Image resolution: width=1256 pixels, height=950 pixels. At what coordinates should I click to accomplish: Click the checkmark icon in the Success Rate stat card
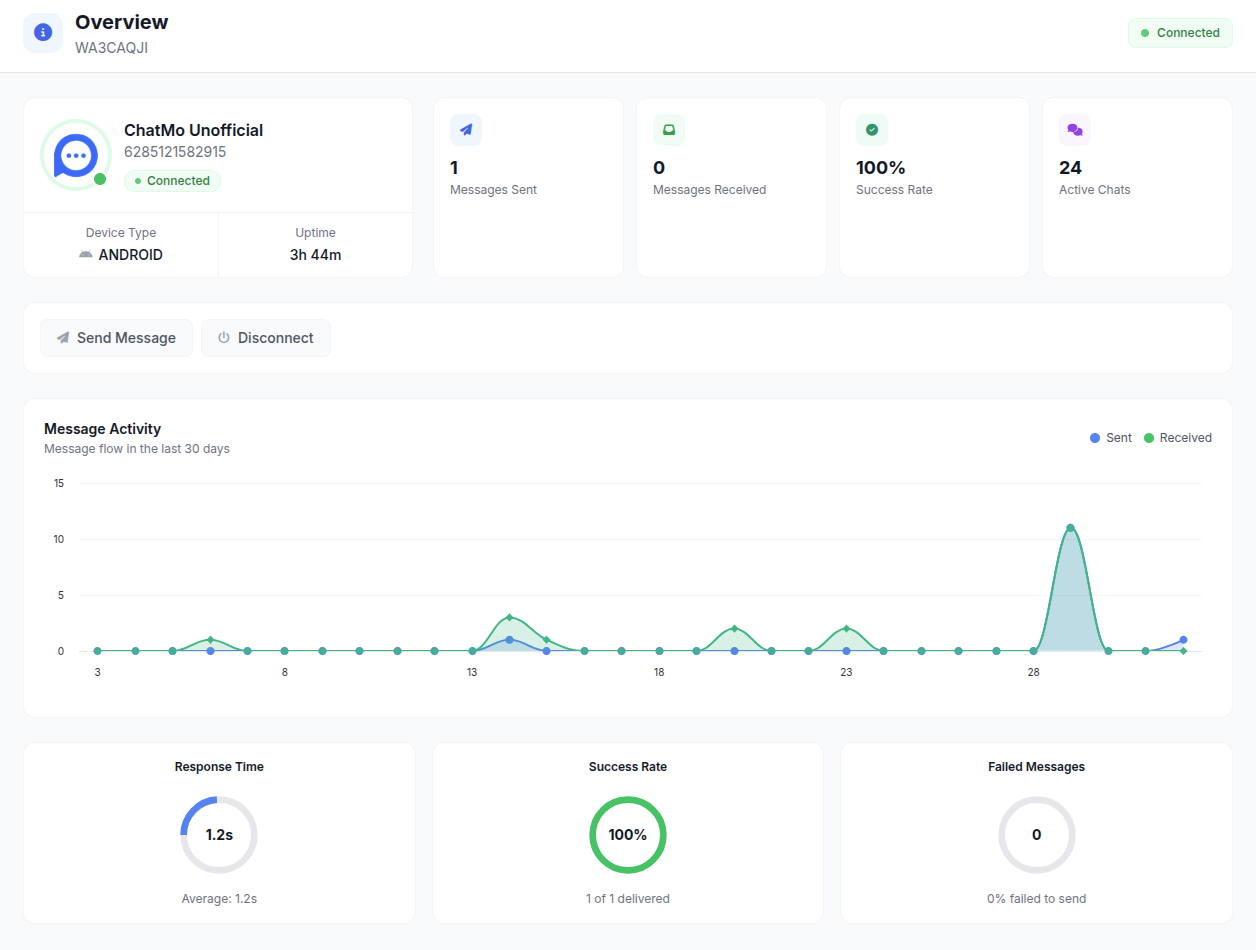coord(872,130)
